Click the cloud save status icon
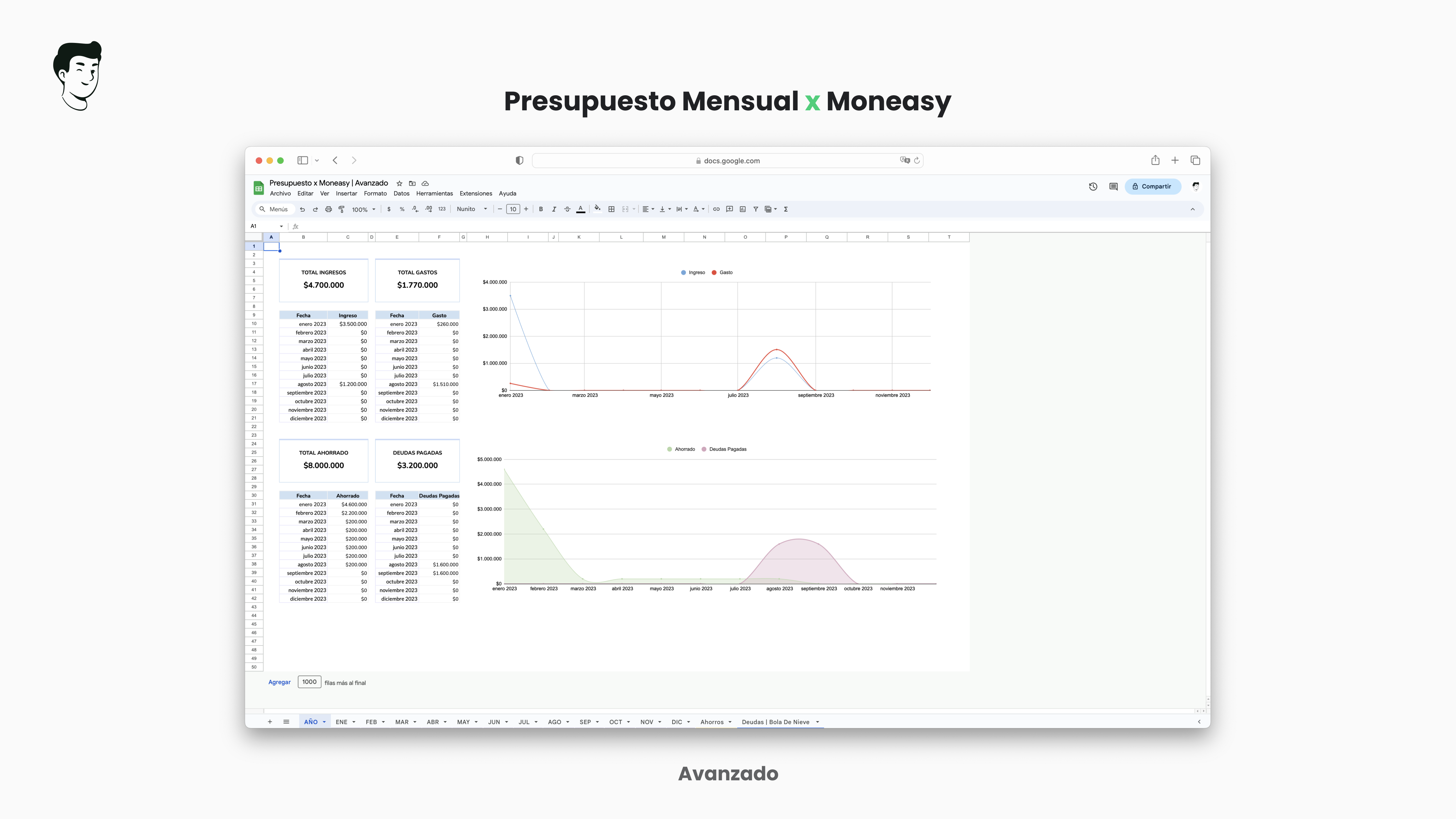This screenshot has height=819, width=1456. (x=425, y=183)
